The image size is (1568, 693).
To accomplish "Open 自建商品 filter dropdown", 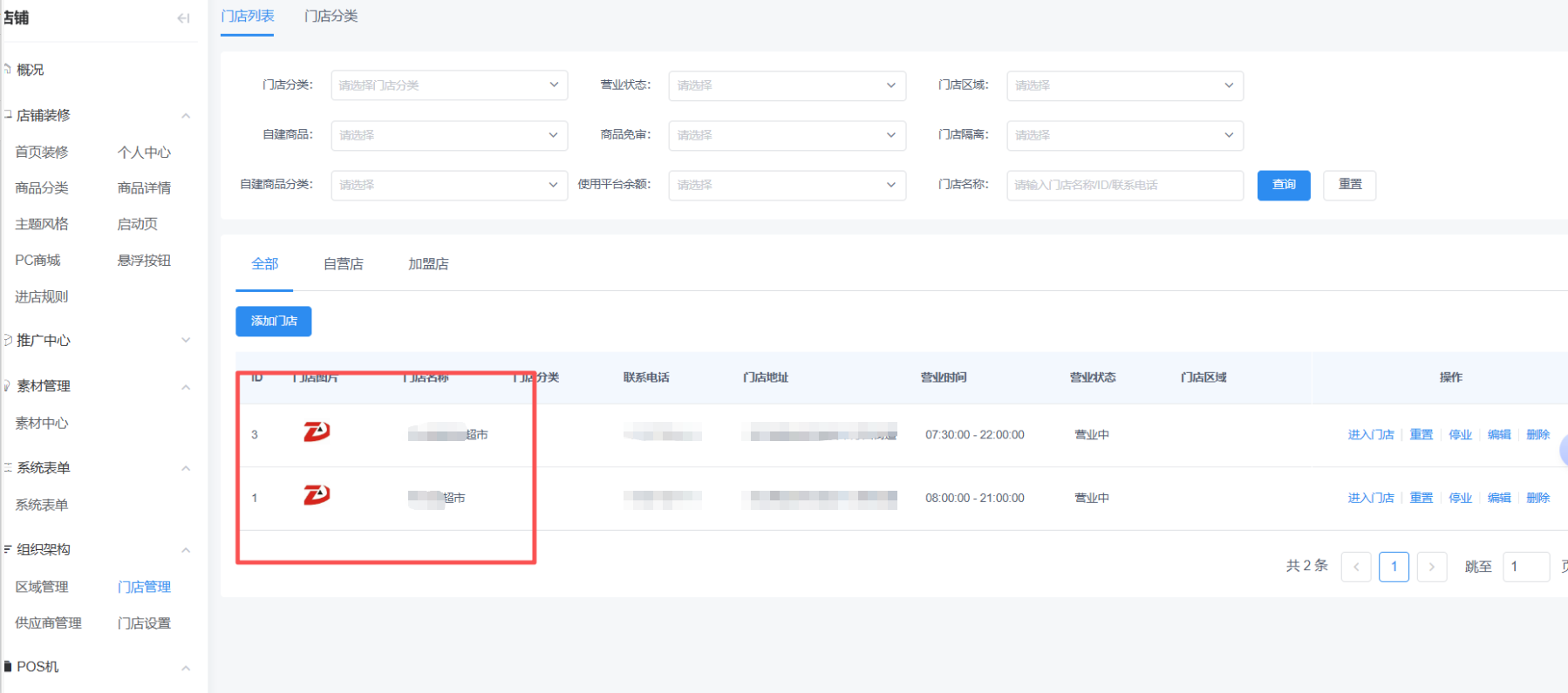I will point(449,135).
